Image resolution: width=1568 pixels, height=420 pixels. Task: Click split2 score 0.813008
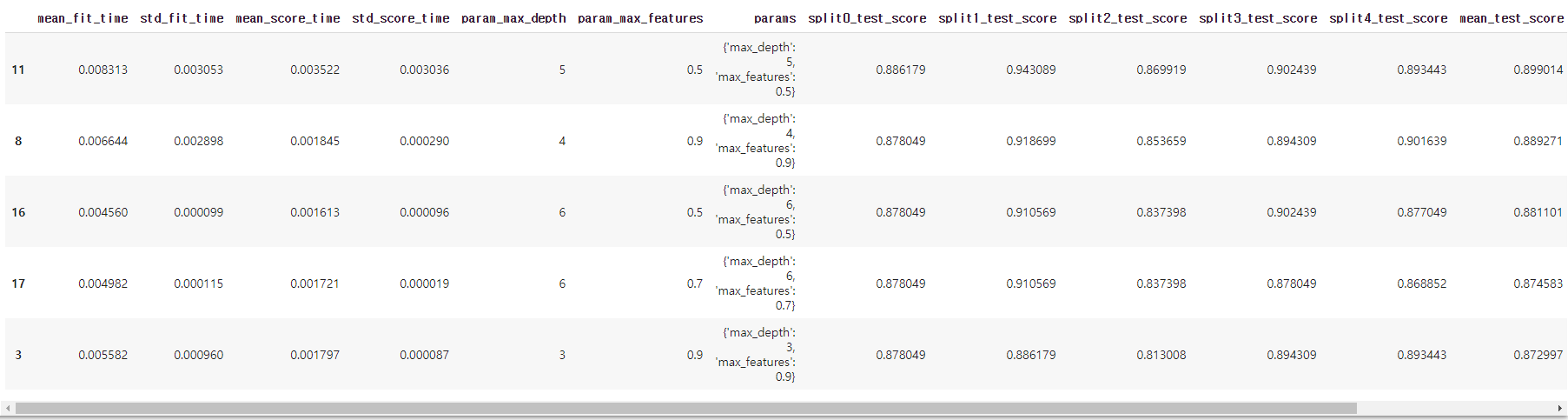pyautogui.click(x=1161, y=355)
